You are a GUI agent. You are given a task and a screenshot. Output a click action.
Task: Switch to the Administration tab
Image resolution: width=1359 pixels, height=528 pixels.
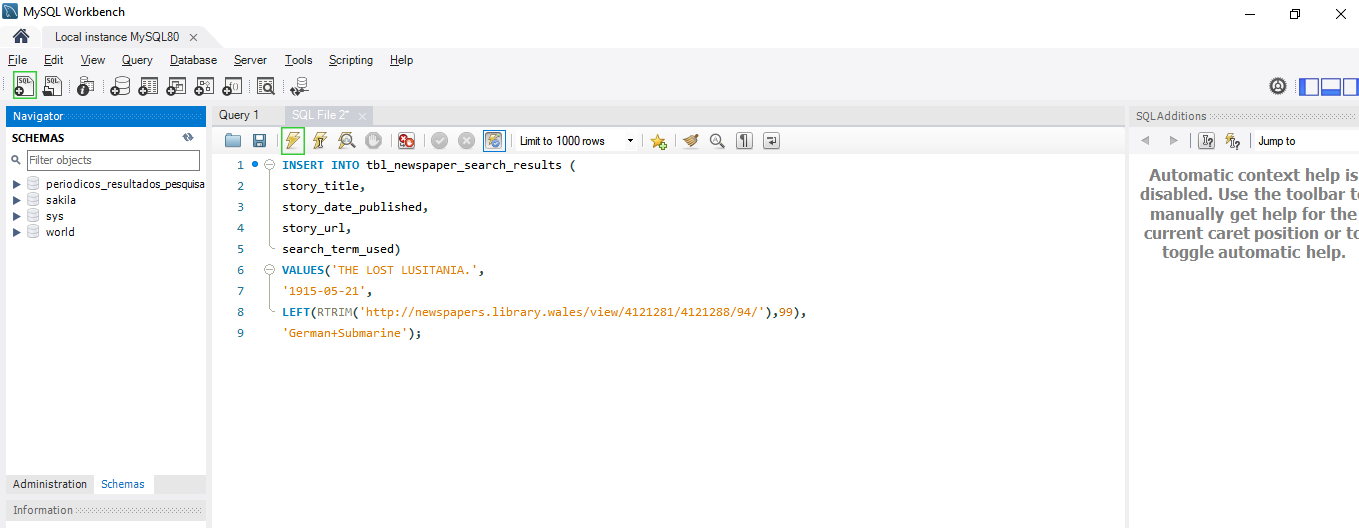[50, 484]
